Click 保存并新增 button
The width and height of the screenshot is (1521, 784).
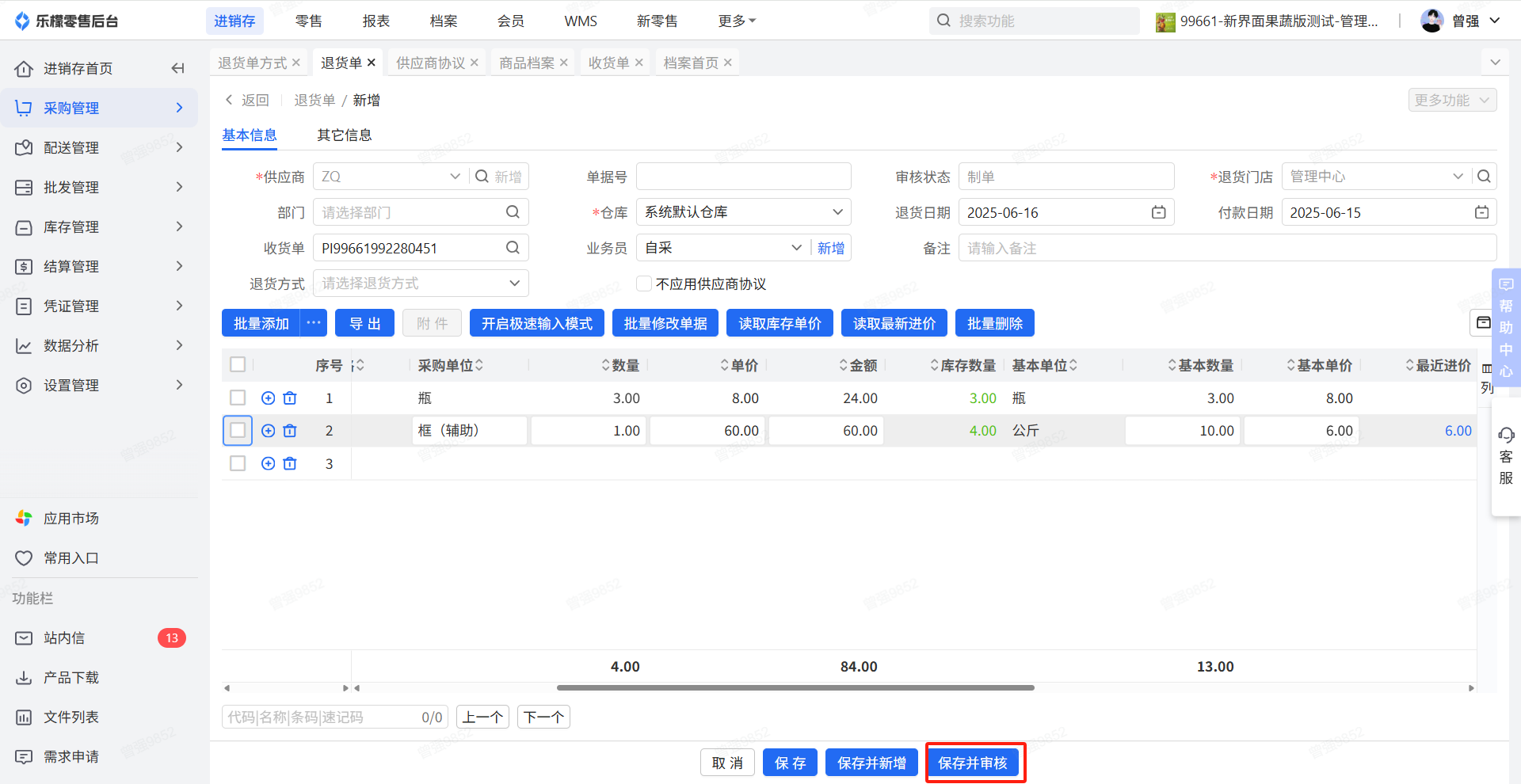click(871, 763)
